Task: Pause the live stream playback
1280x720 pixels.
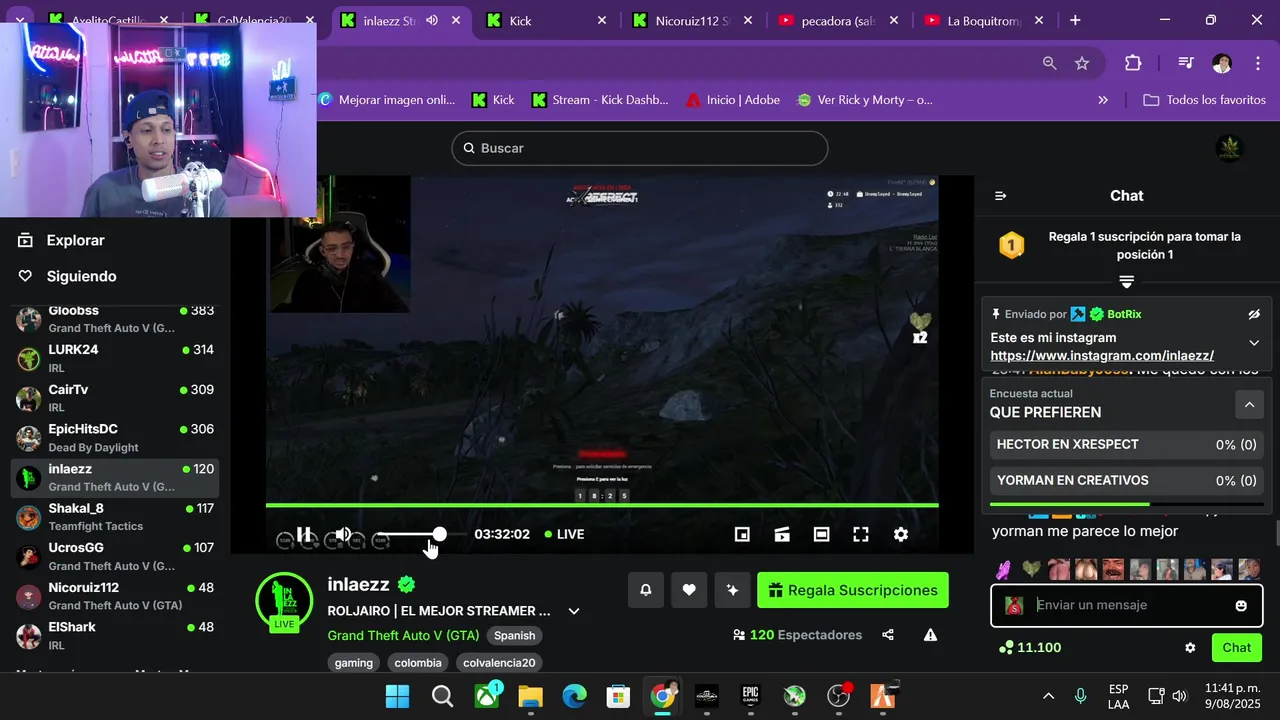Action: 304,534
